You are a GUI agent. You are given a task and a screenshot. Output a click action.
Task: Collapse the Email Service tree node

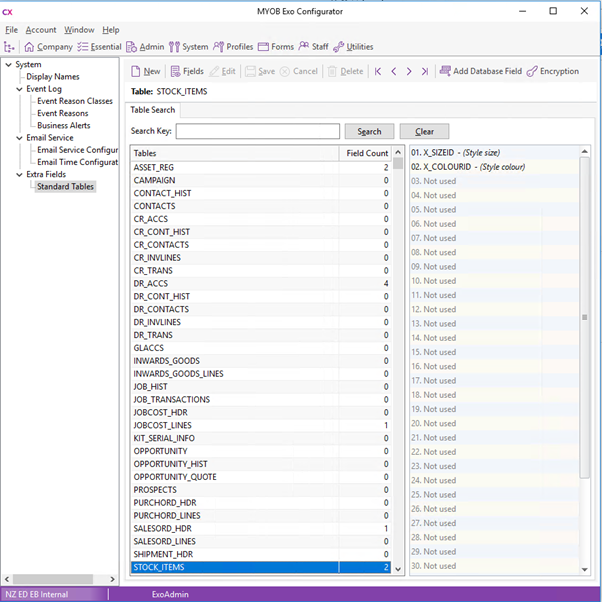pos(19,138)
